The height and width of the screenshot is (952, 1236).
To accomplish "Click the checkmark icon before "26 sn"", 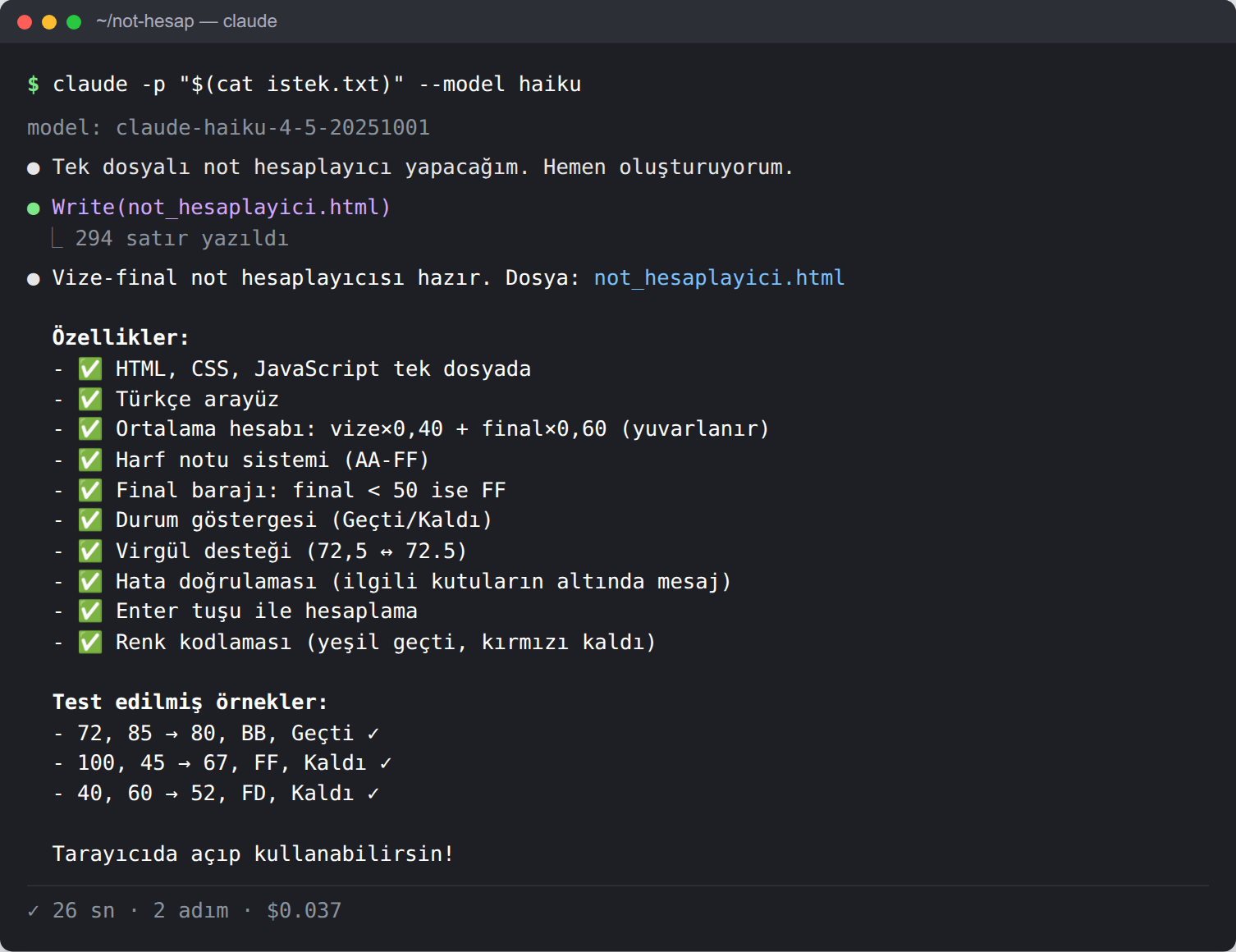I will [34, 911].
